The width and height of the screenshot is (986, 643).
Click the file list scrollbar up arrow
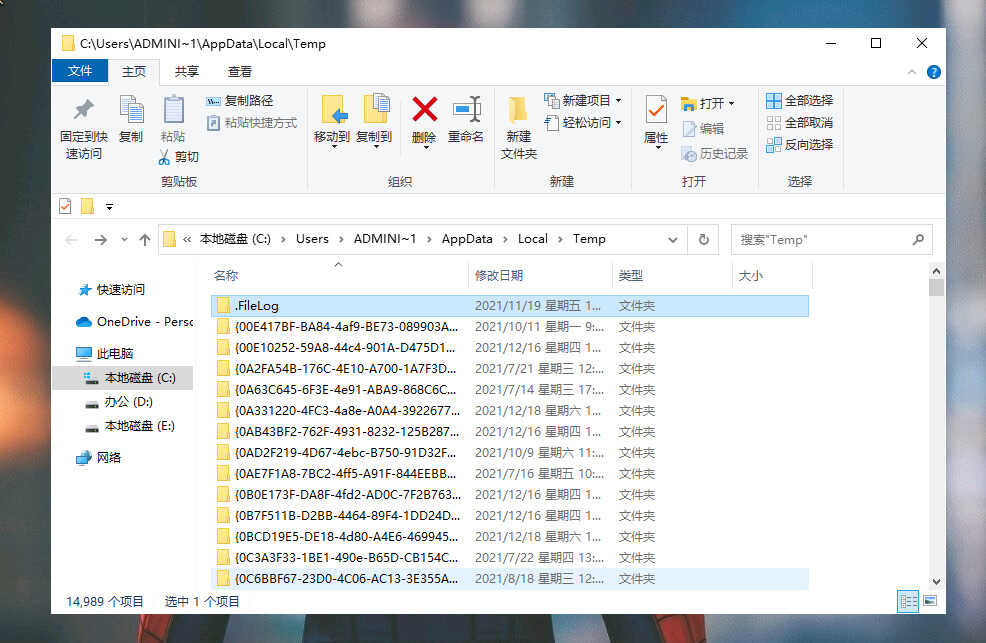click(x=936, y=272)
